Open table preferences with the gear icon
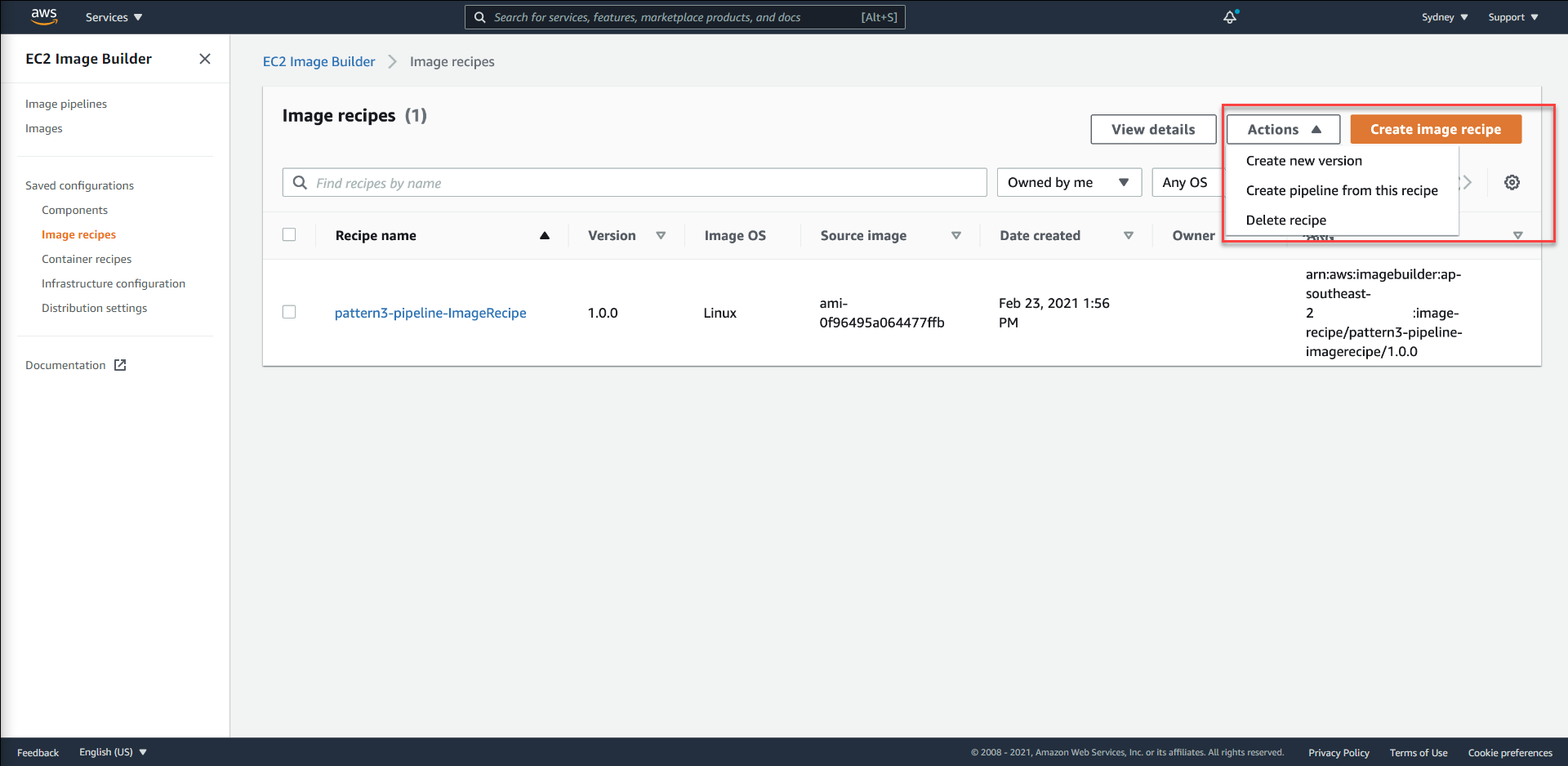The width and height of the screenshot is (1568, 766). tap(1512, 182)
